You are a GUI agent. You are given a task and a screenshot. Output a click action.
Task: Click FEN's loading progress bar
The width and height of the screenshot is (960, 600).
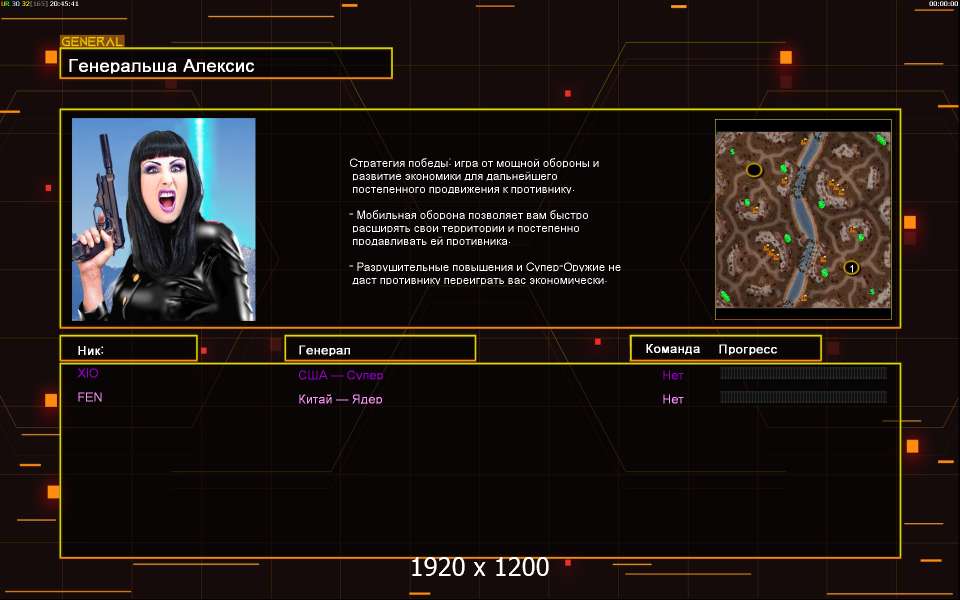pos(803,397)
